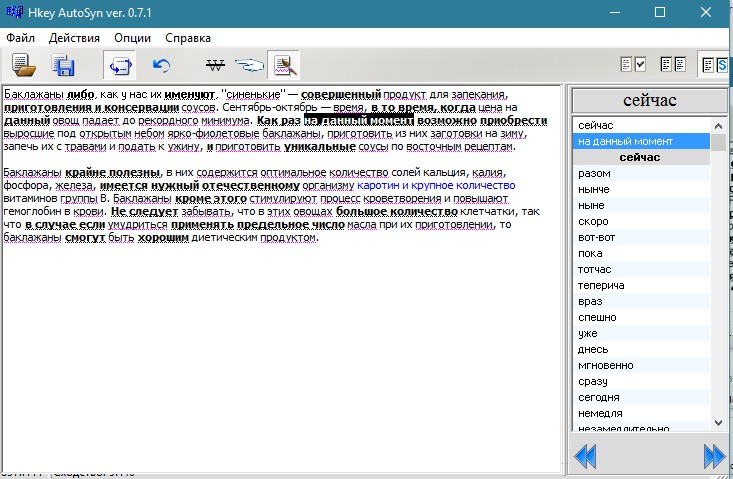
Task: Click bold word 'именуют' in first line
Action: (x=189, y=94)
